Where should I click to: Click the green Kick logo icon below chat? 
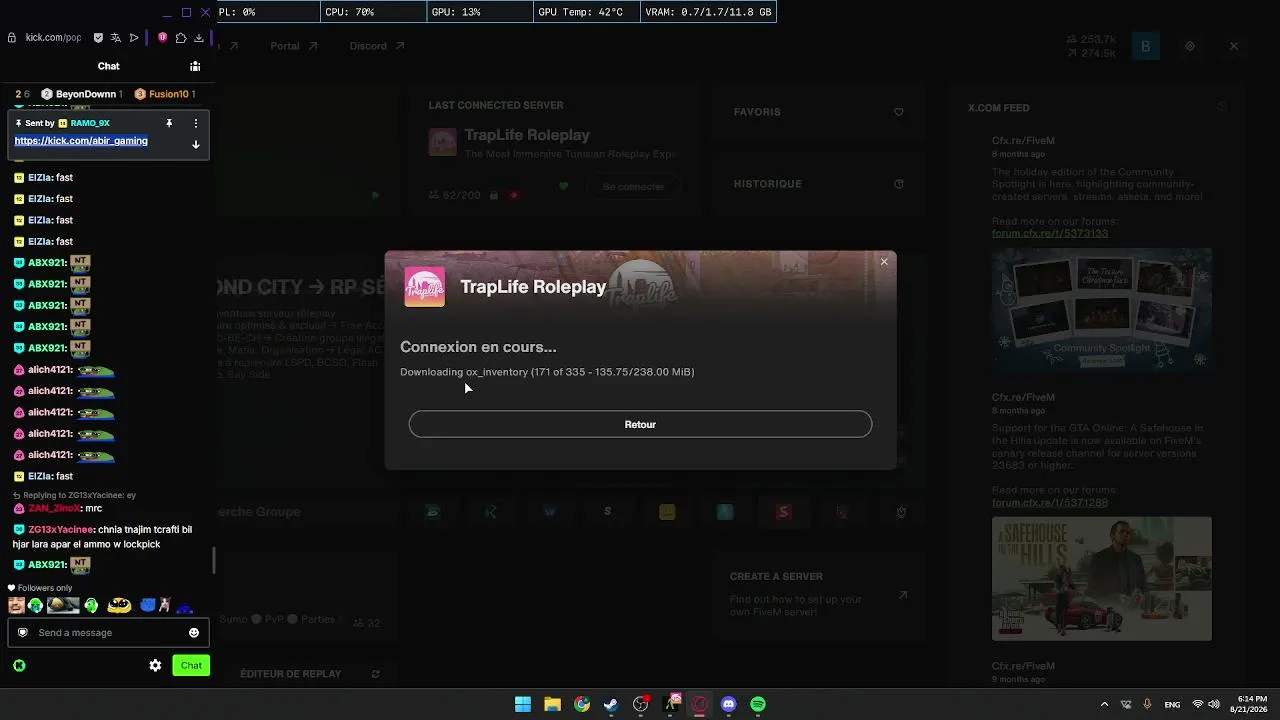(19, 666)
